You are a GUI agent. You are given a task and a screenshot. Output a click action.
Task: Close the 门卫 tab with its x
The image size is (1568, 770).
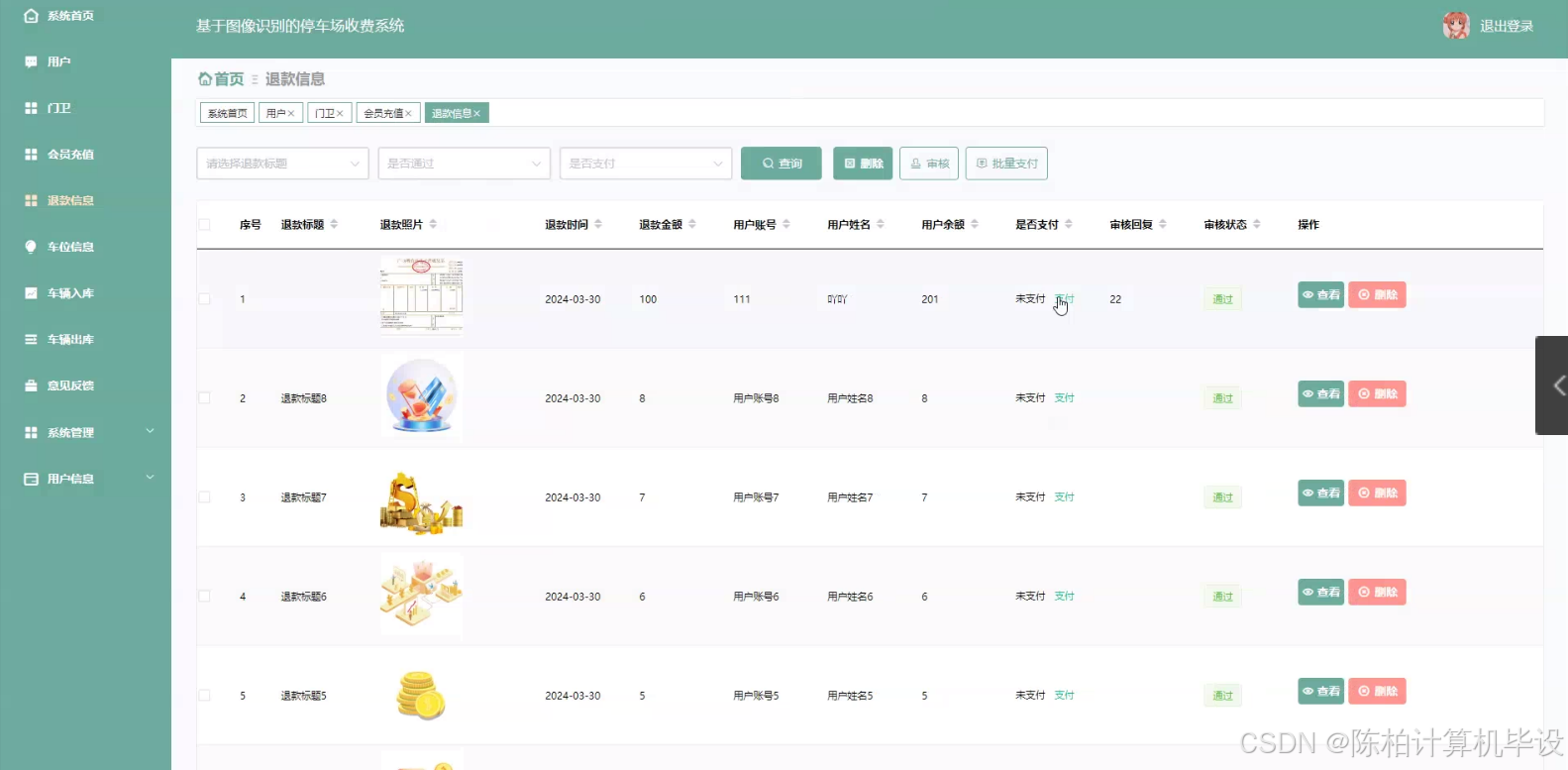(340, 114)
